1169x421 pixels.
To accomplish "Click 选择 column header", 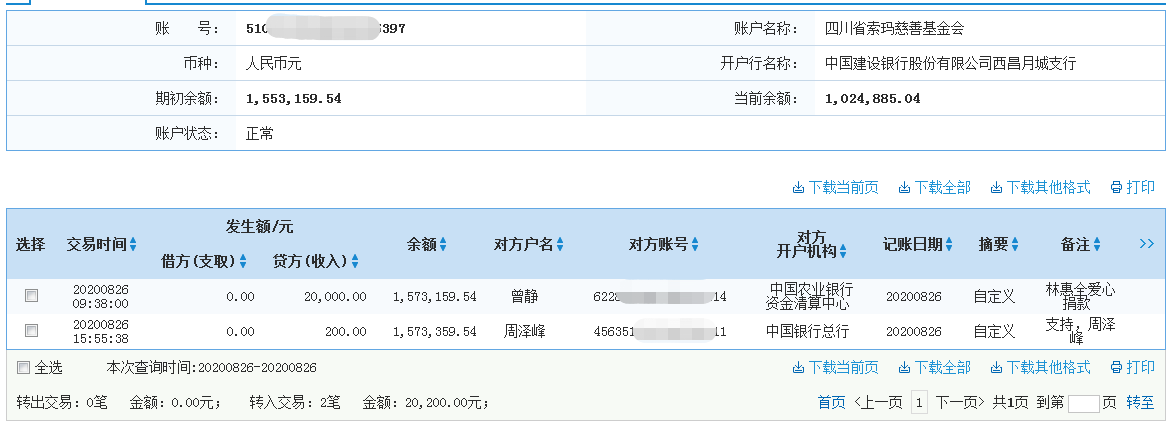I will coord(31,244).
